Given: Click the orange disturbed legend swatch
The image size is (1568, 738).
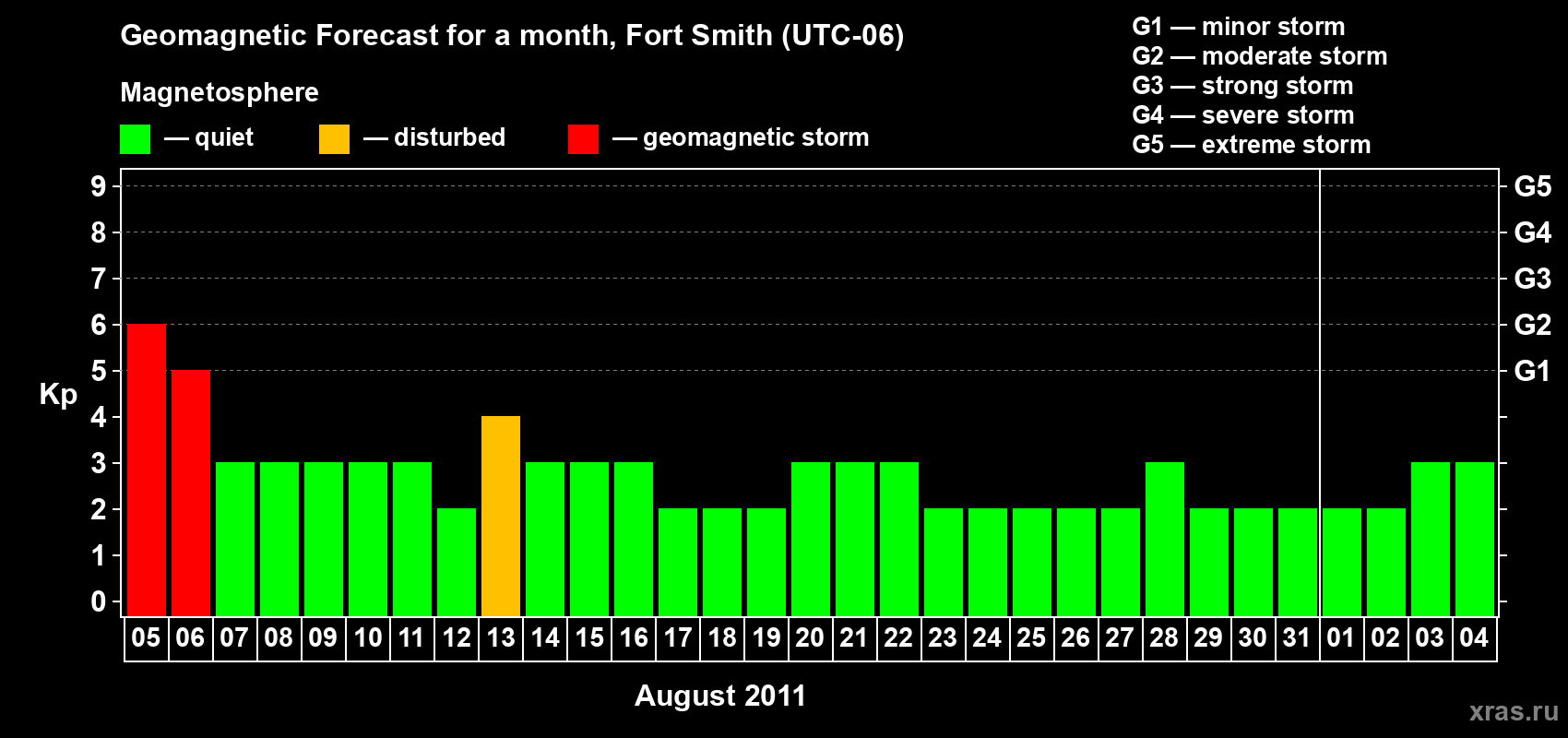Looking at the screenshot, I should pyautogui.click(x=335, y=139).
